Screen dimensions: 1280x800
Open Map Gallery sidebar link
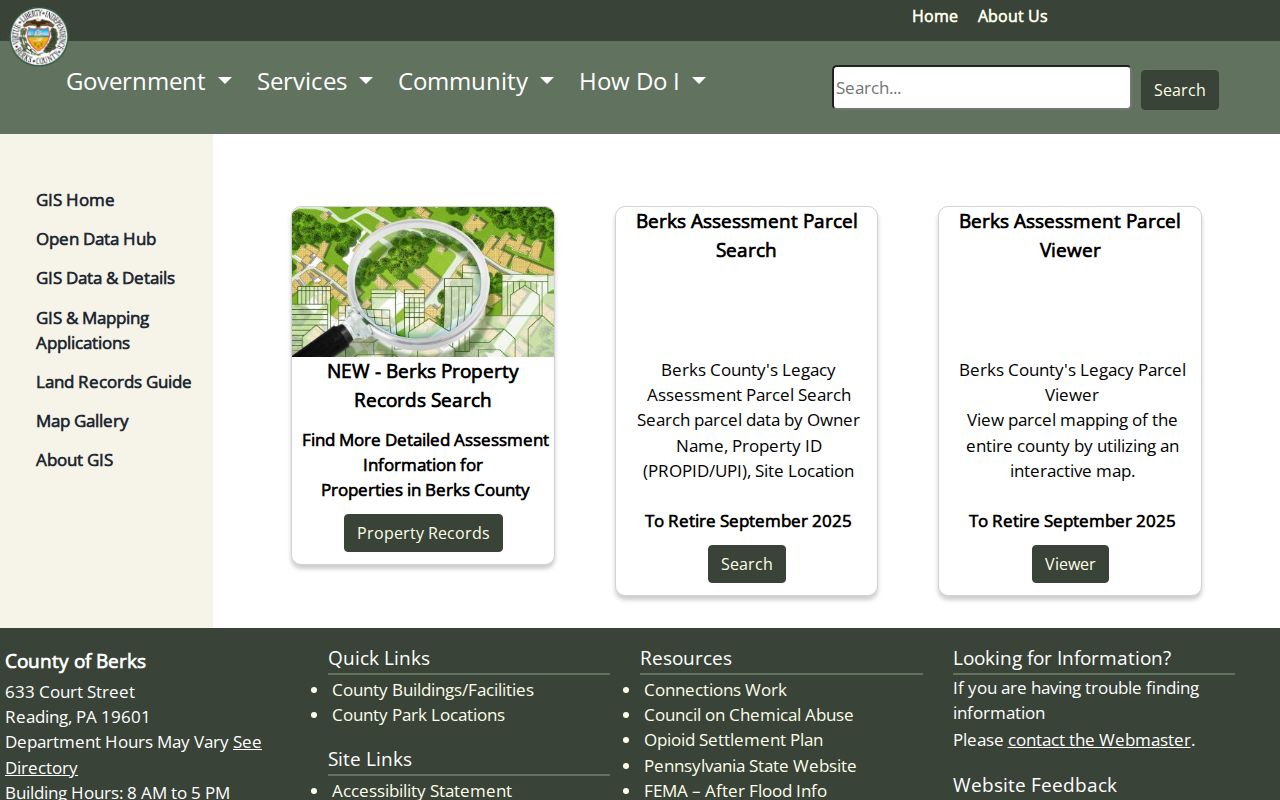click(x=82, y=421)
